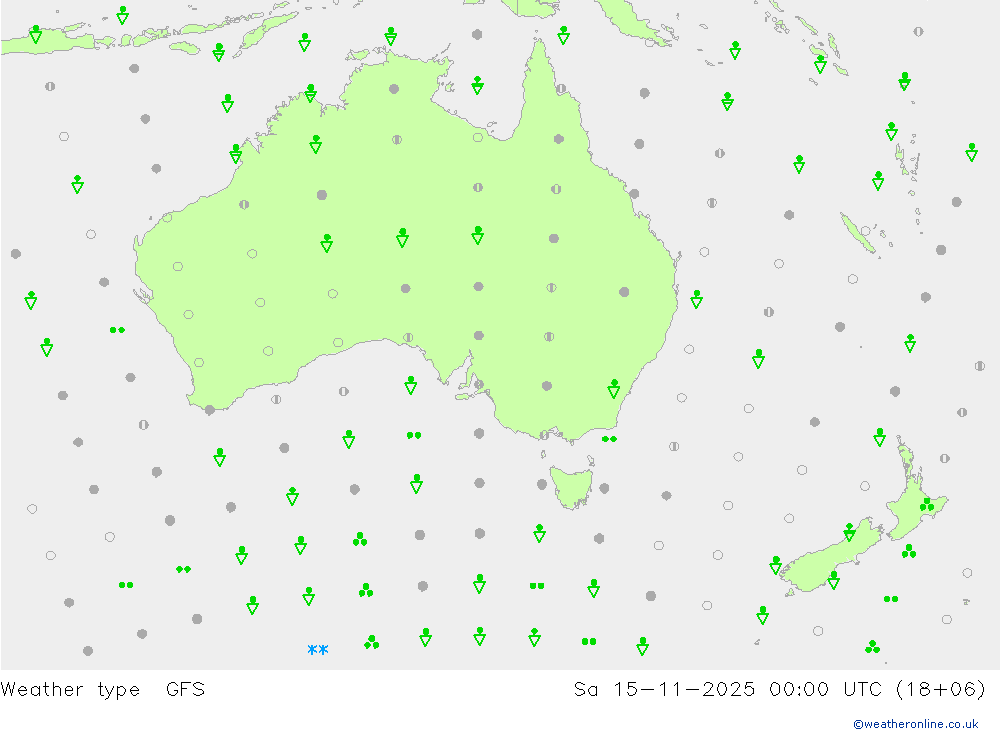Click the shower symbol on Australia's southeast coast
The image size is (1000, 733).
click(x=614, y=389)
